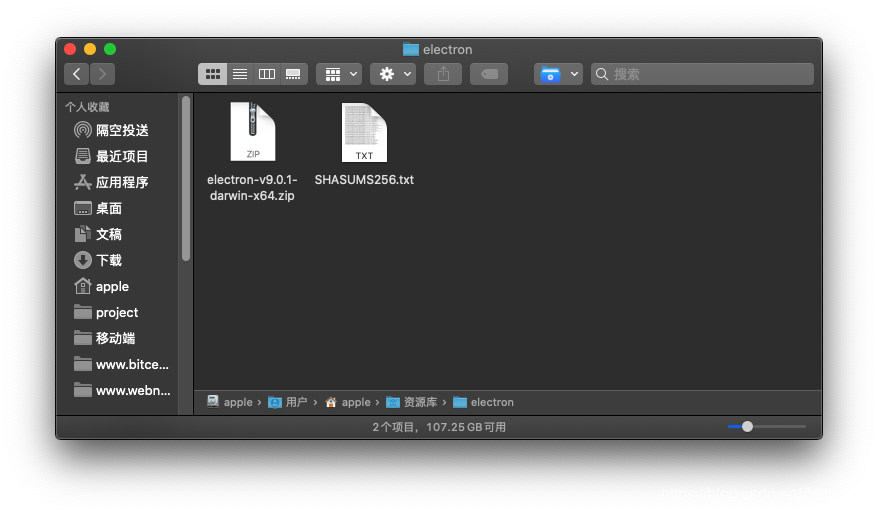Open the group-by arrangement dropdown

[339, 74]
